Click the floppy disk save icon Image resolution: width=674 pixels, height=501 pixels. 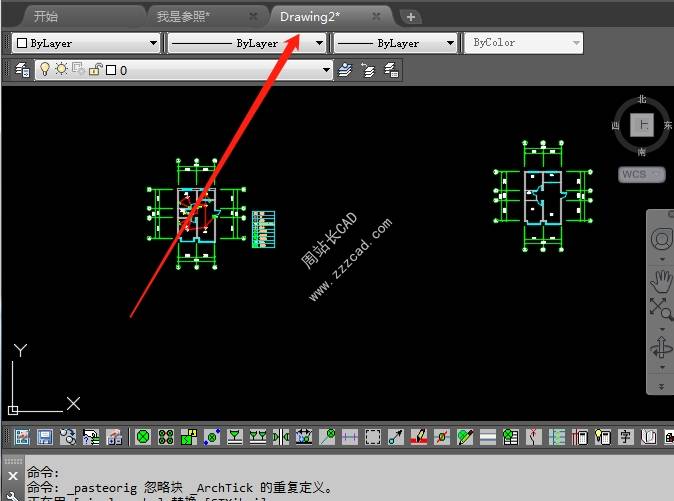tap(45, 437)
